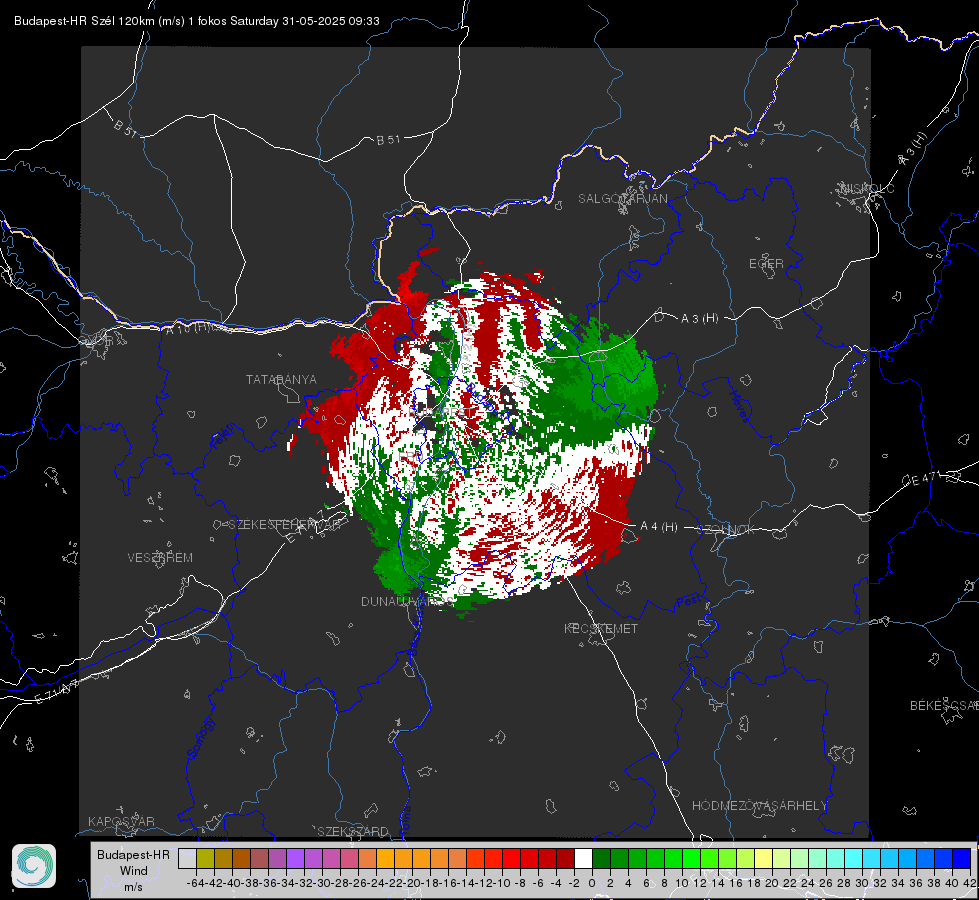Click the KAPOSVÁR city label
Screen dimensions: 979x900
(121, 821)
